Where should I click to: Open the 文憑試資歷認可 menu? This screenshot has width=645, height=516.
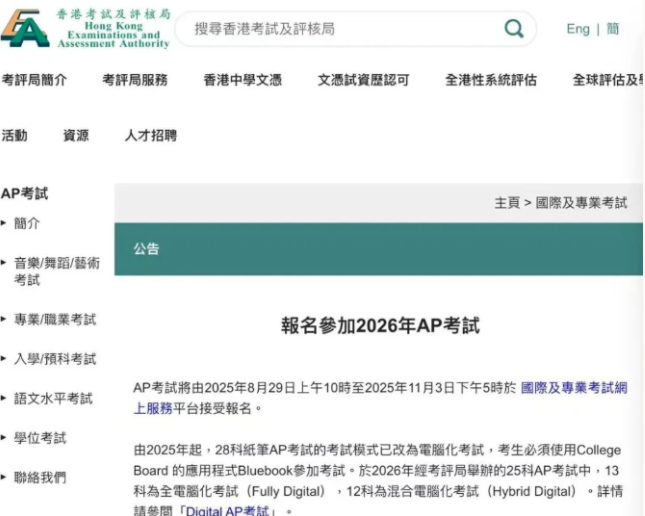363,80
